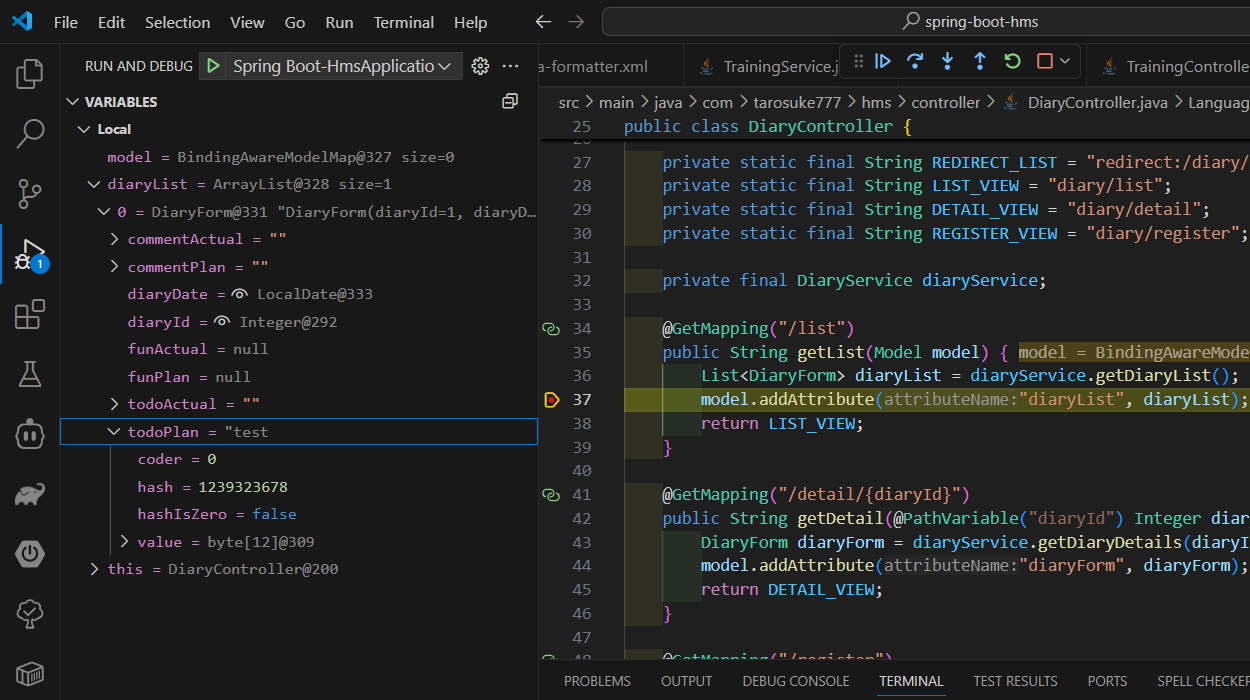Toggle the eye icon next to diaryDate

(x=240, y=295)
